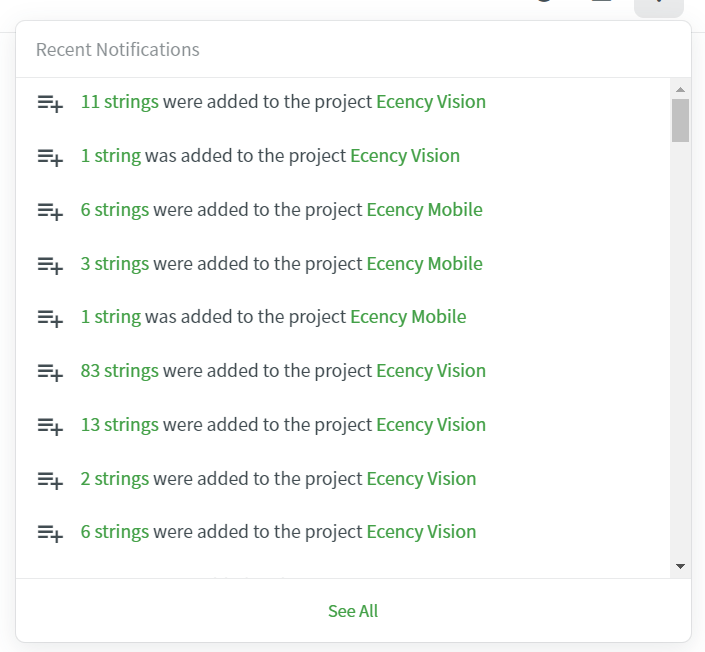Open Ecency Vision project in the first notification
The image size is (705, 652).
tap(431, 102)
